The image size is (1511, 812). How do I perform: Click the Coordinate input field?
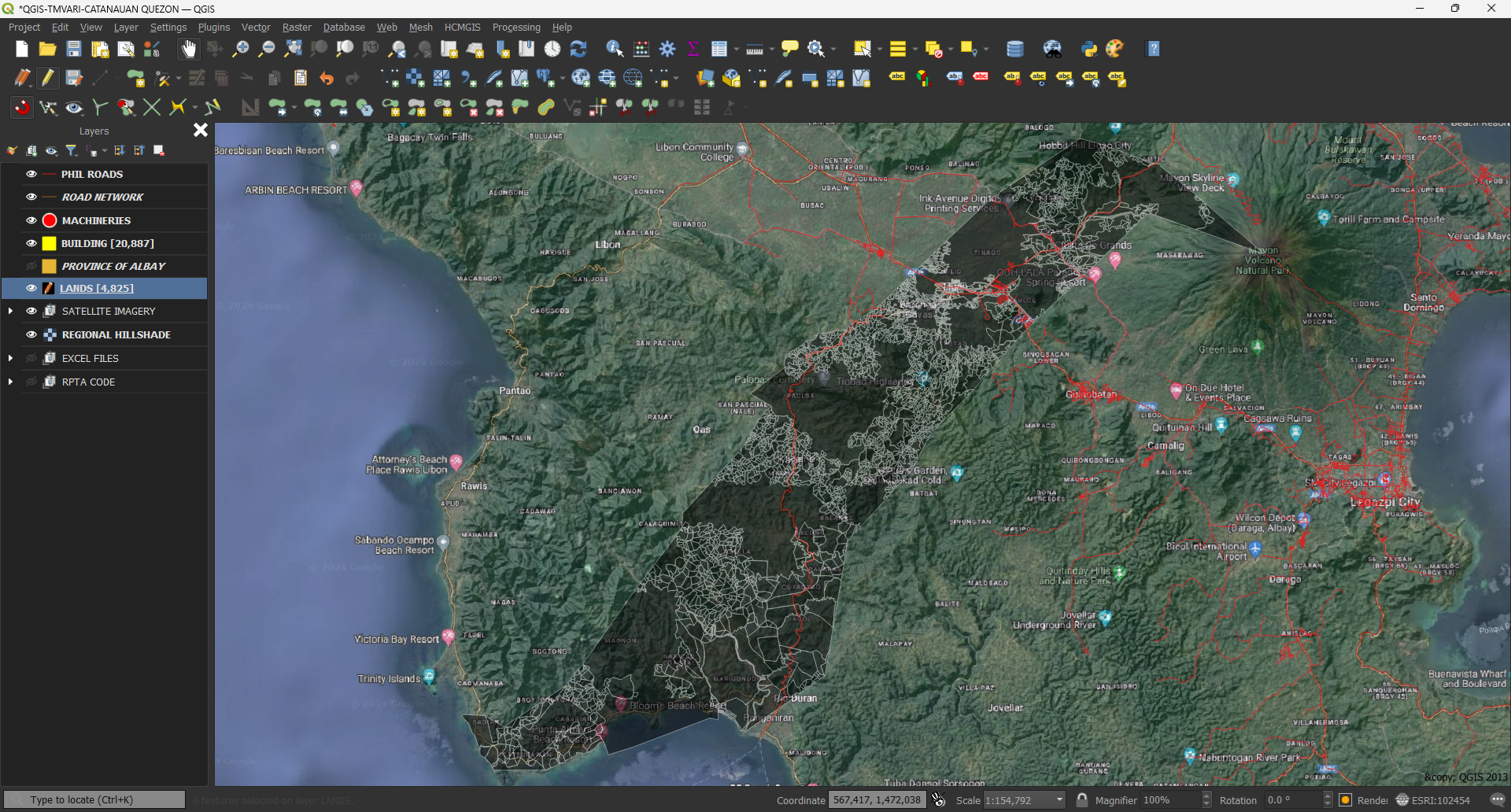pyautogui.click(x=877, y=800)
